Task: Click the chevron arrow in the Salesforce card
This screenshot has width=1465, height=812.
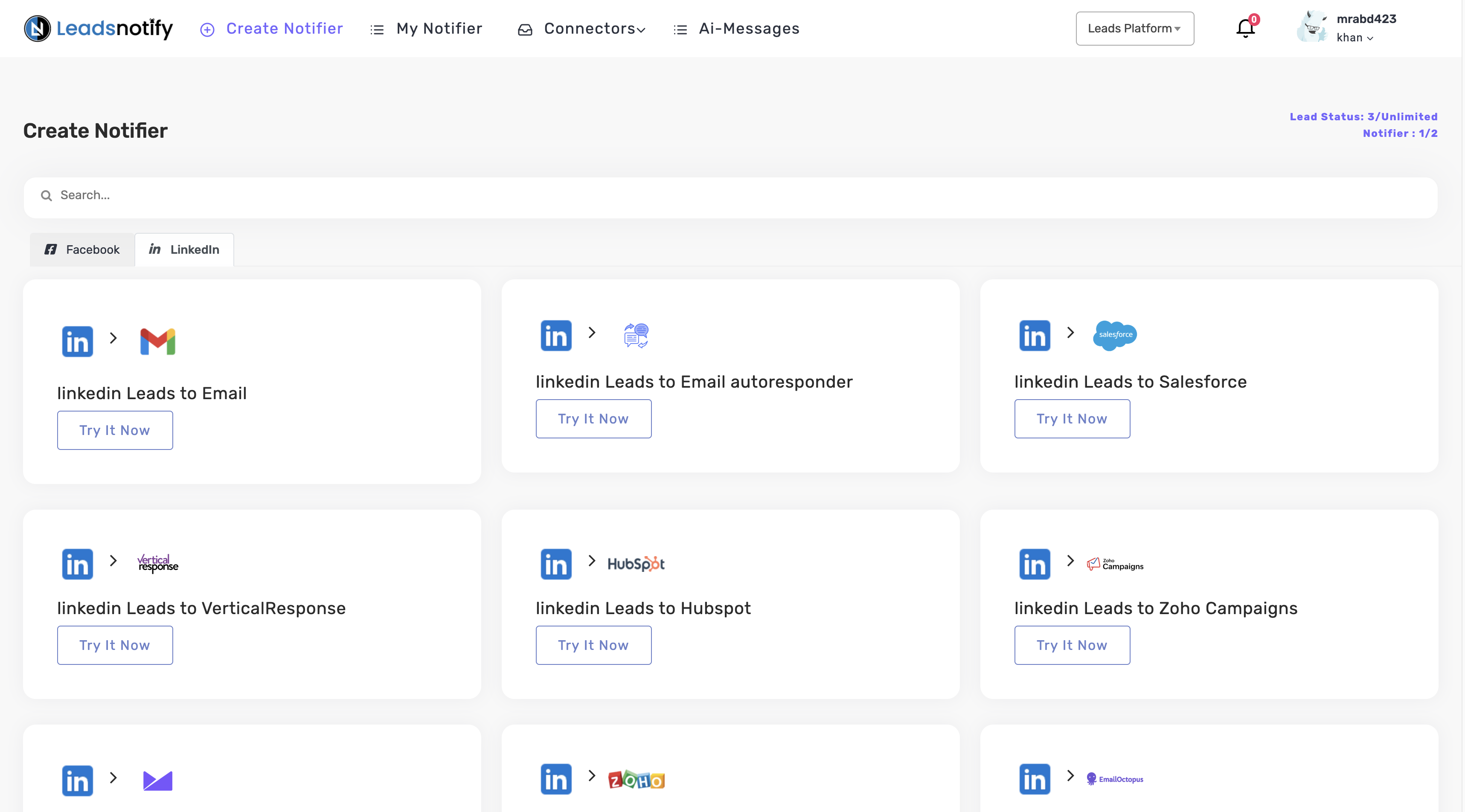Action: 1070,333
